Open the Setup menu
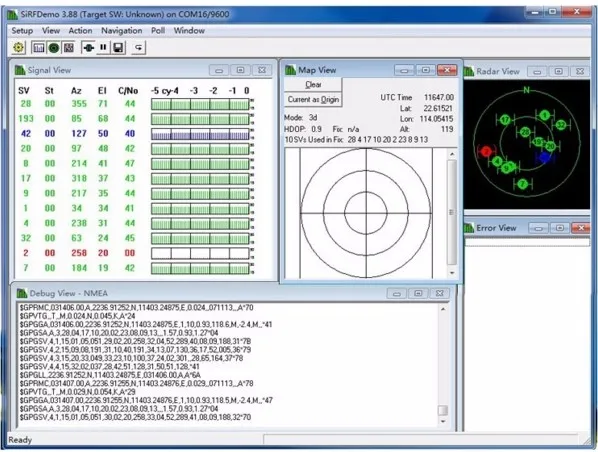The image size is (598, 452). point(22,31)
